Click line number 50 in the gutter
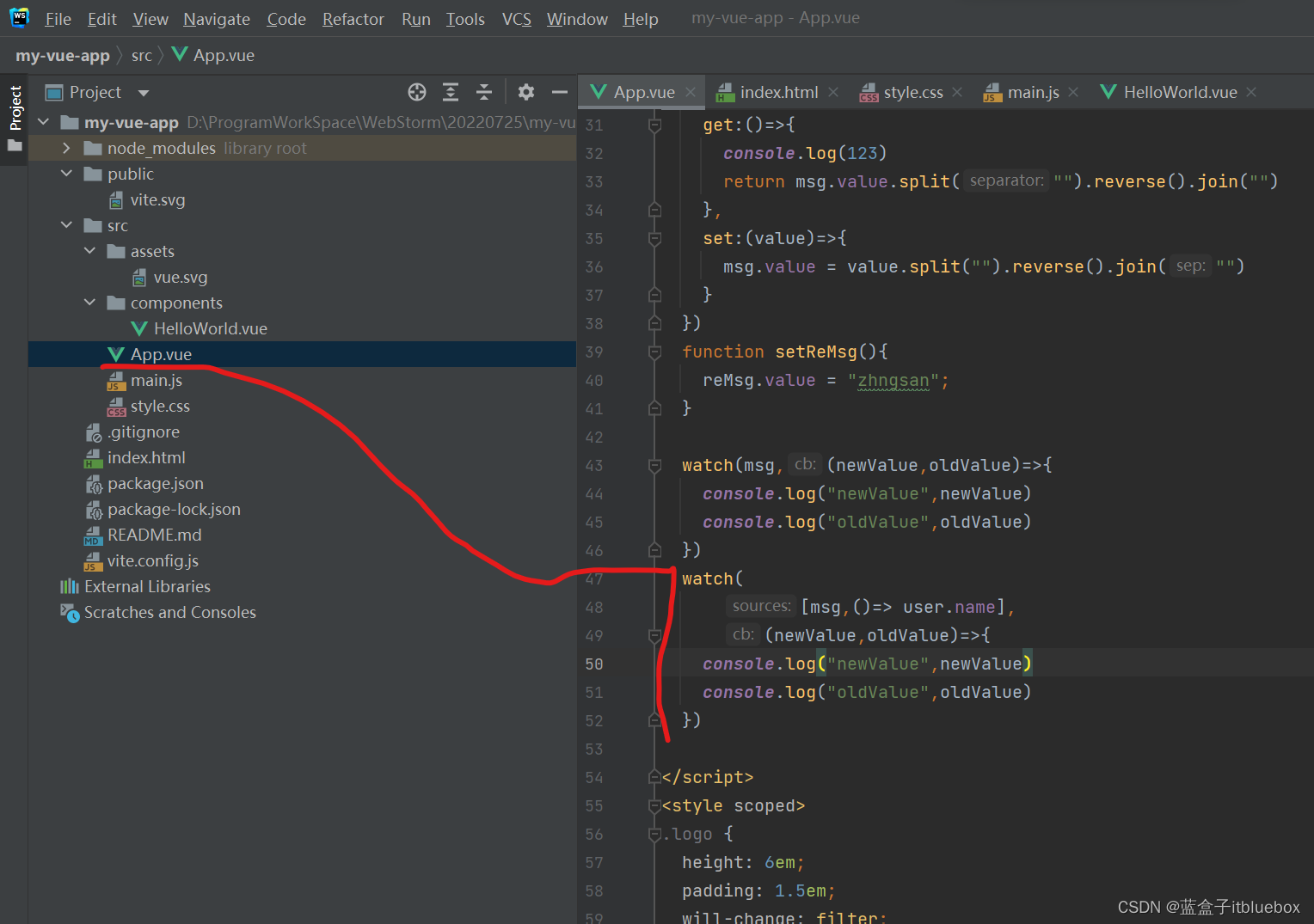Screen dimensions: 1314x924 point(594,664)
